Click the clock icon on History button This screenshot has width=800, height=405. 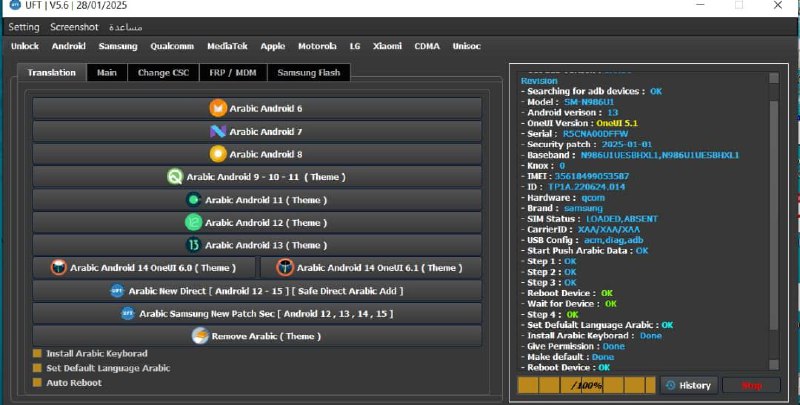click(x=671, y=385)
